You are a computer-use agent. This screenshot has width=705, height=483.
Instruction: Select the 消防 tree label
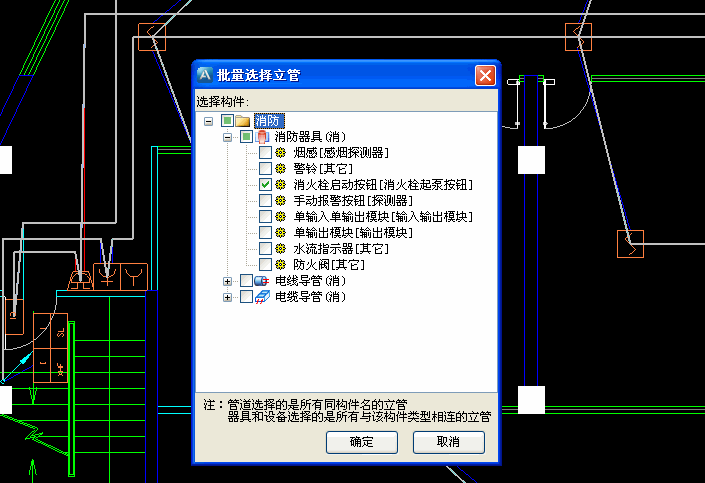(x=269, y=121)
